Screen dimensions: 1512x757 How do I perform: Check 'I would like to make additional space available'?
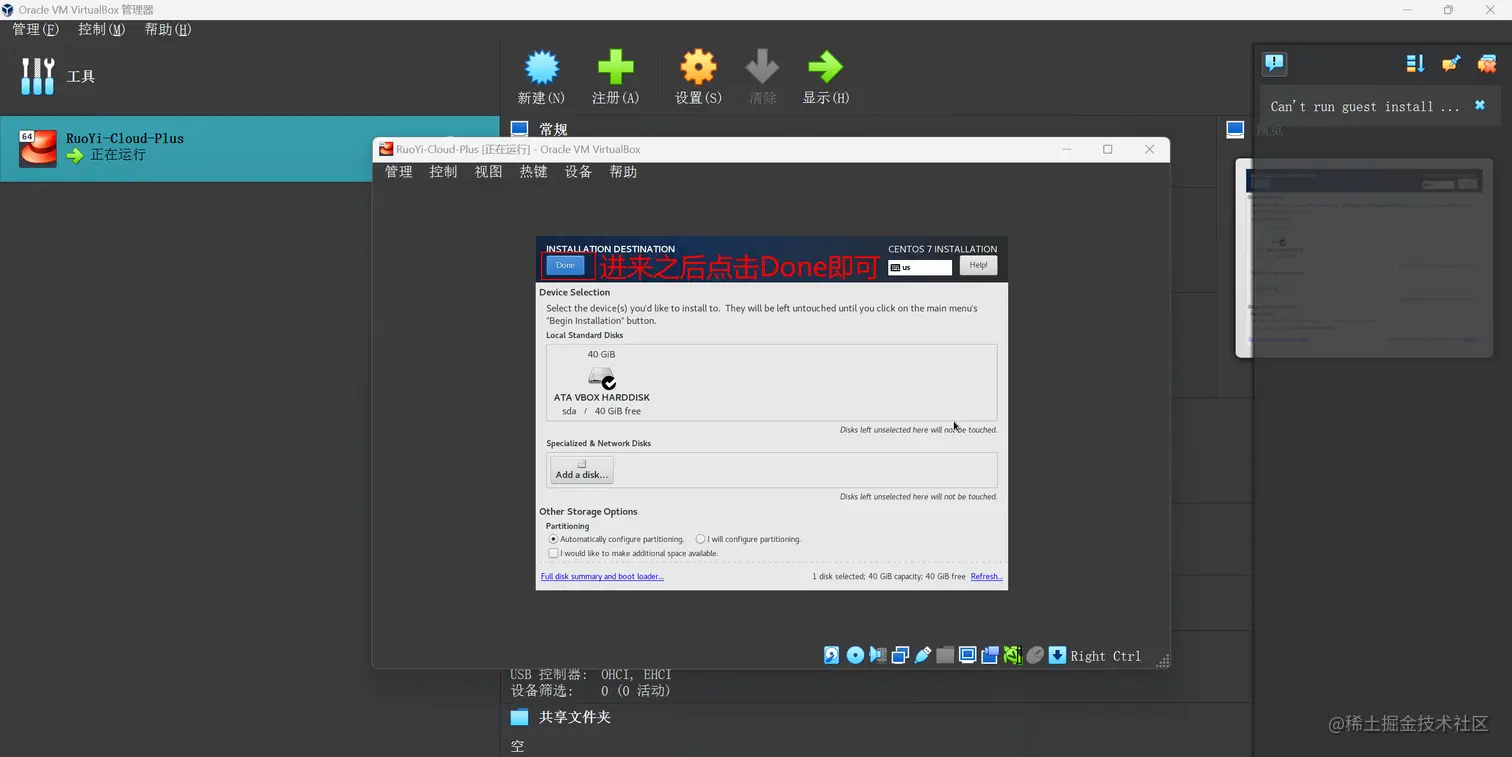(553, 553)
